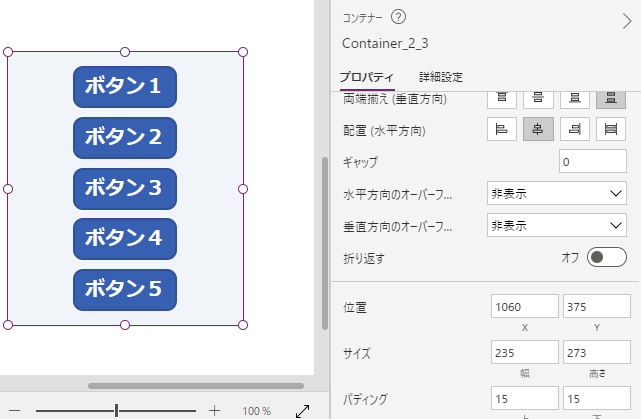Click the fit-to-window expand icon
641x419 pixels.
(303, 411)
